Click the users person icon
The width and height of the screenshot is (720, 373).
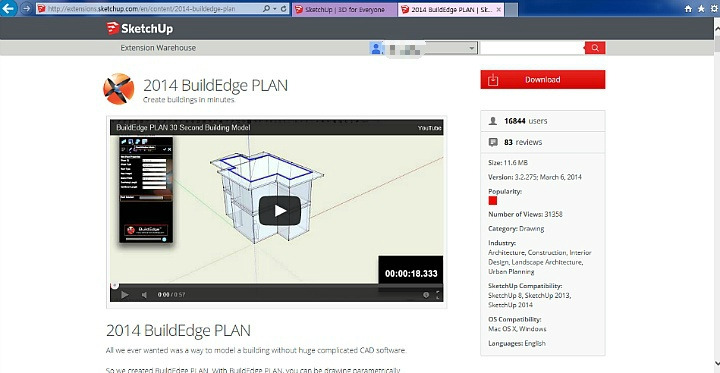493,121
